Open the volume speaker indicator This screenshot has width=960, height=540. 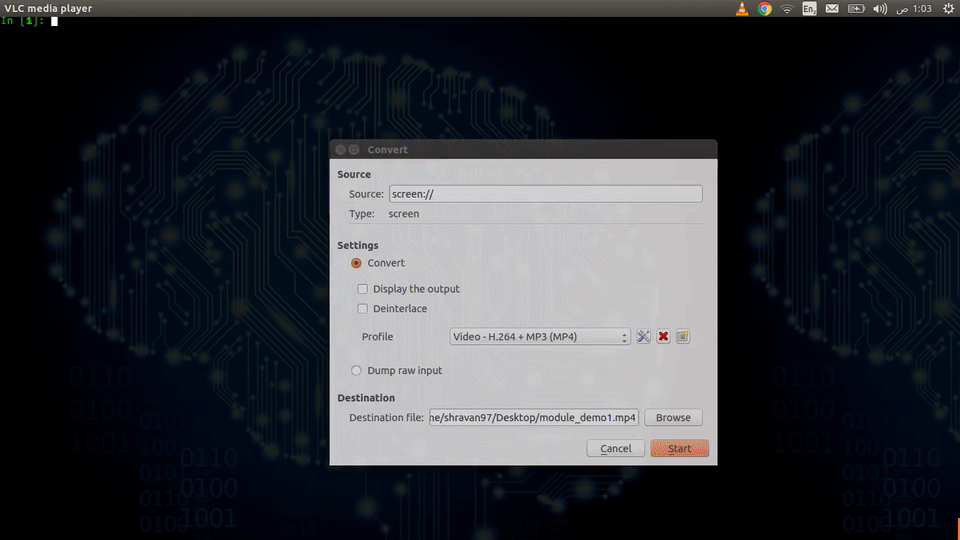tap(880, 9)
